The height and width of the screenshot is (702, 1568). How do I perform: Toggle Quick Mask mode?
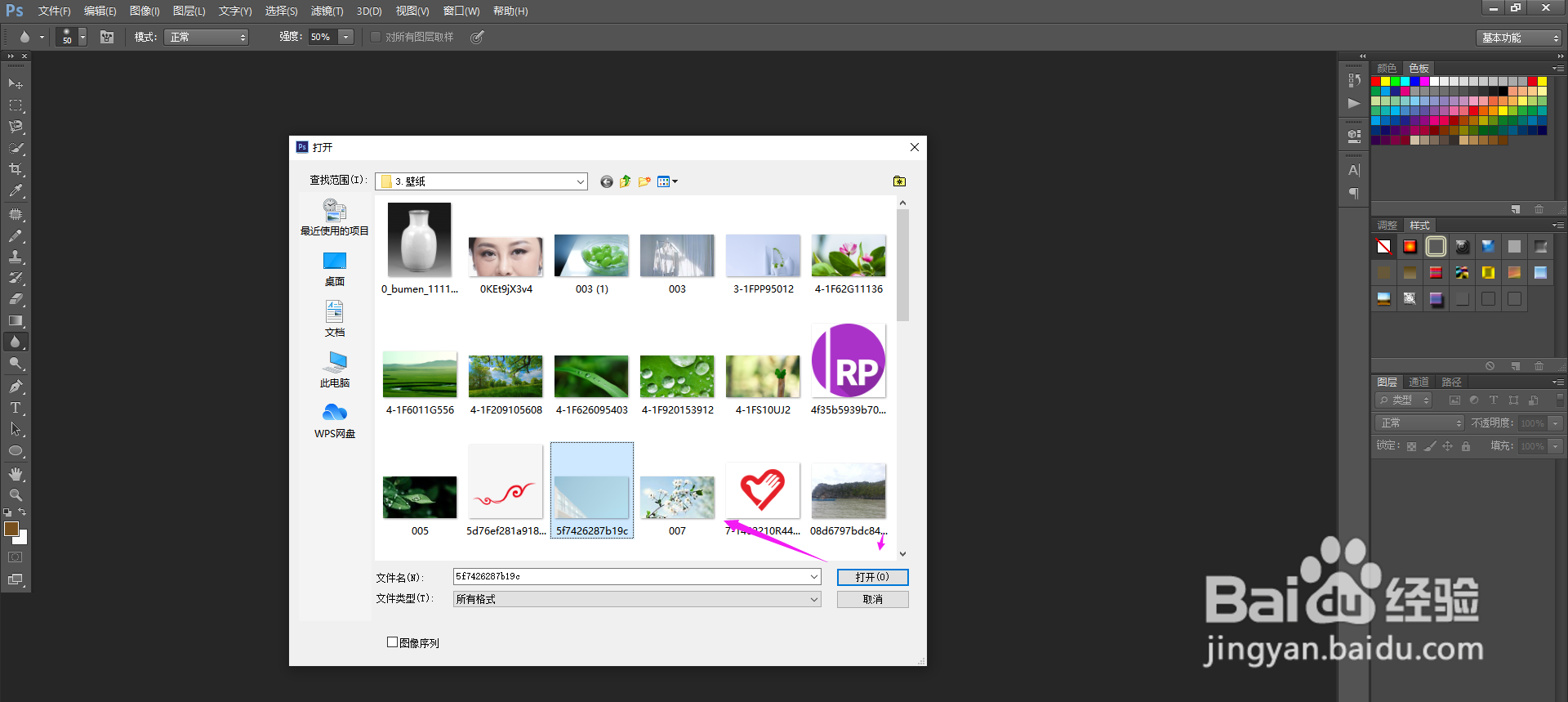tap(16, 557)
